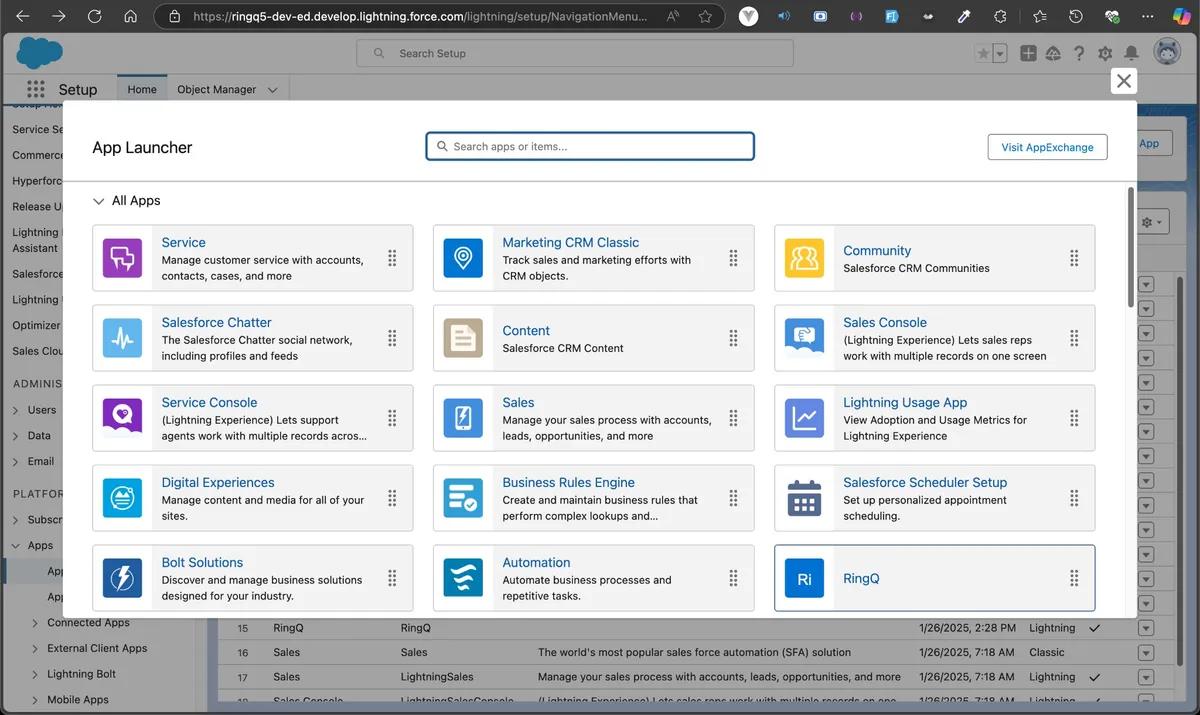
Task: Open the Marketing CRM Classic app icon
Action: coord(463,258)
